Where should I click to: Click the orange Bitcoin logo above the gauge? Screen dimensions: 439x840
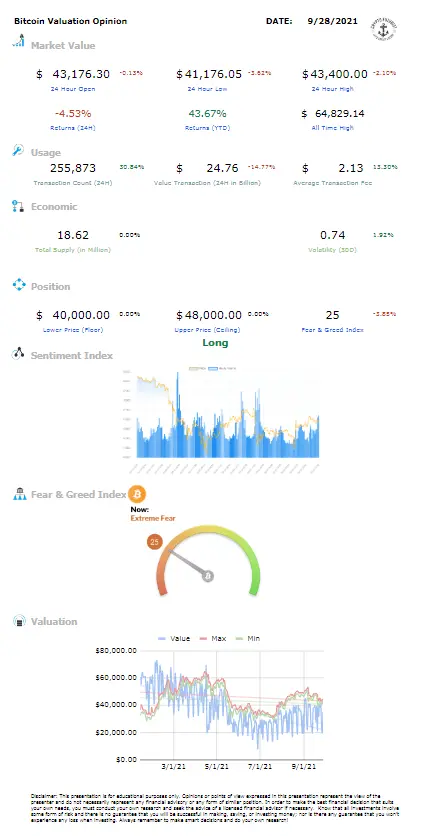[x=137, y=493]
